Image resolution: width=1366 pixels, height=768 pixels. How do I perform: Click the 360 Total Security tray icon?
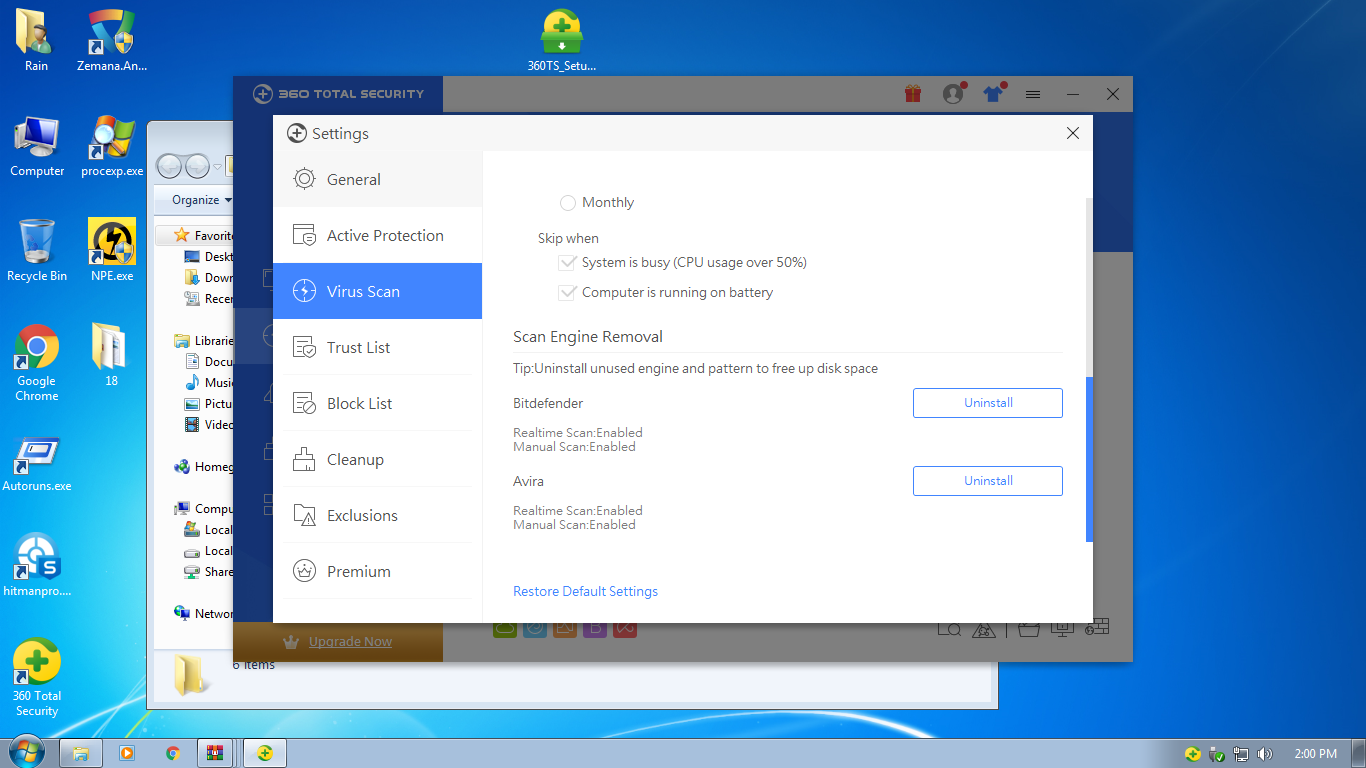(1193, 754)
